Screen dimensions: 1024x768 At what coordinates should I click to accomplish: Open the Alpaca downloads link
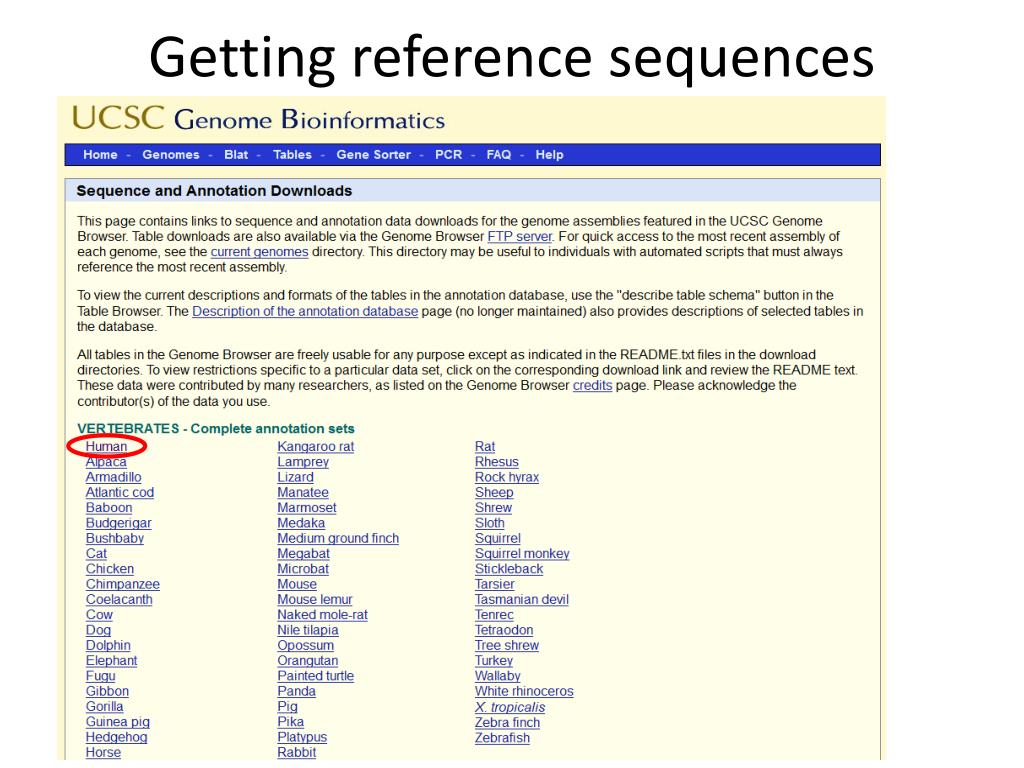pyautogui.click(x=106, y=462)
